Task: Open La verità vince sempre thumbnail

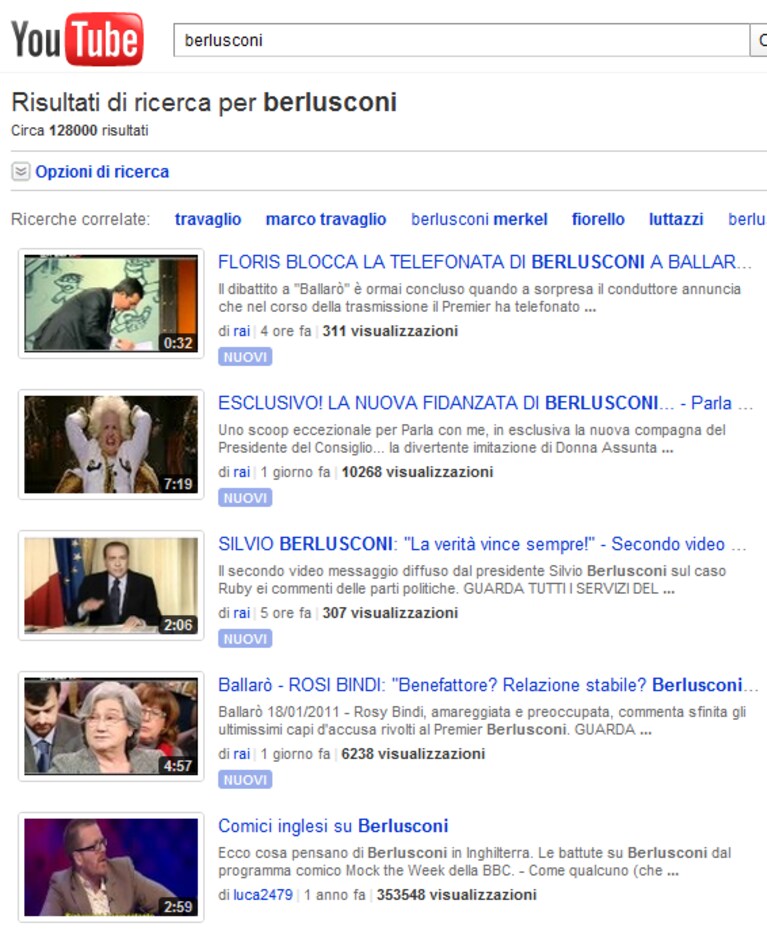Action: (x=111, y=585)
